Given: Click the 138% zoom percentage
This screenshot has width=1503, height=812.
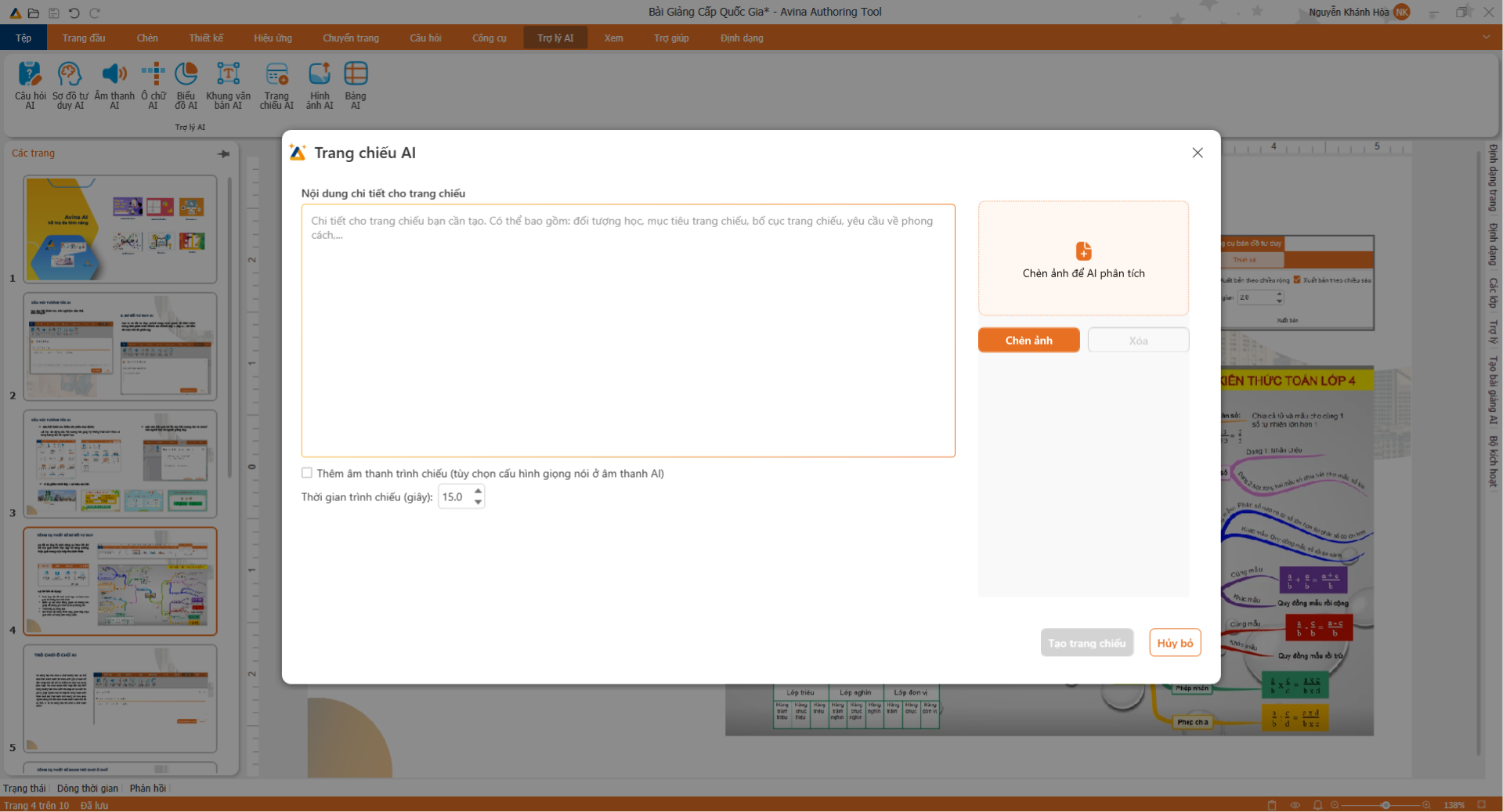Looking at the screenshot, I should 1454,805.
